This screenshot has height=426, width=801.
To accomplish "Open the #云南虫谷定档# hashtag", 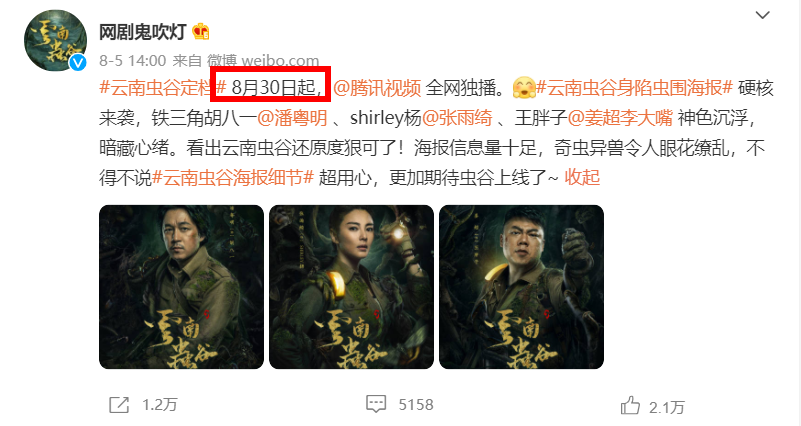I will 162,88.
